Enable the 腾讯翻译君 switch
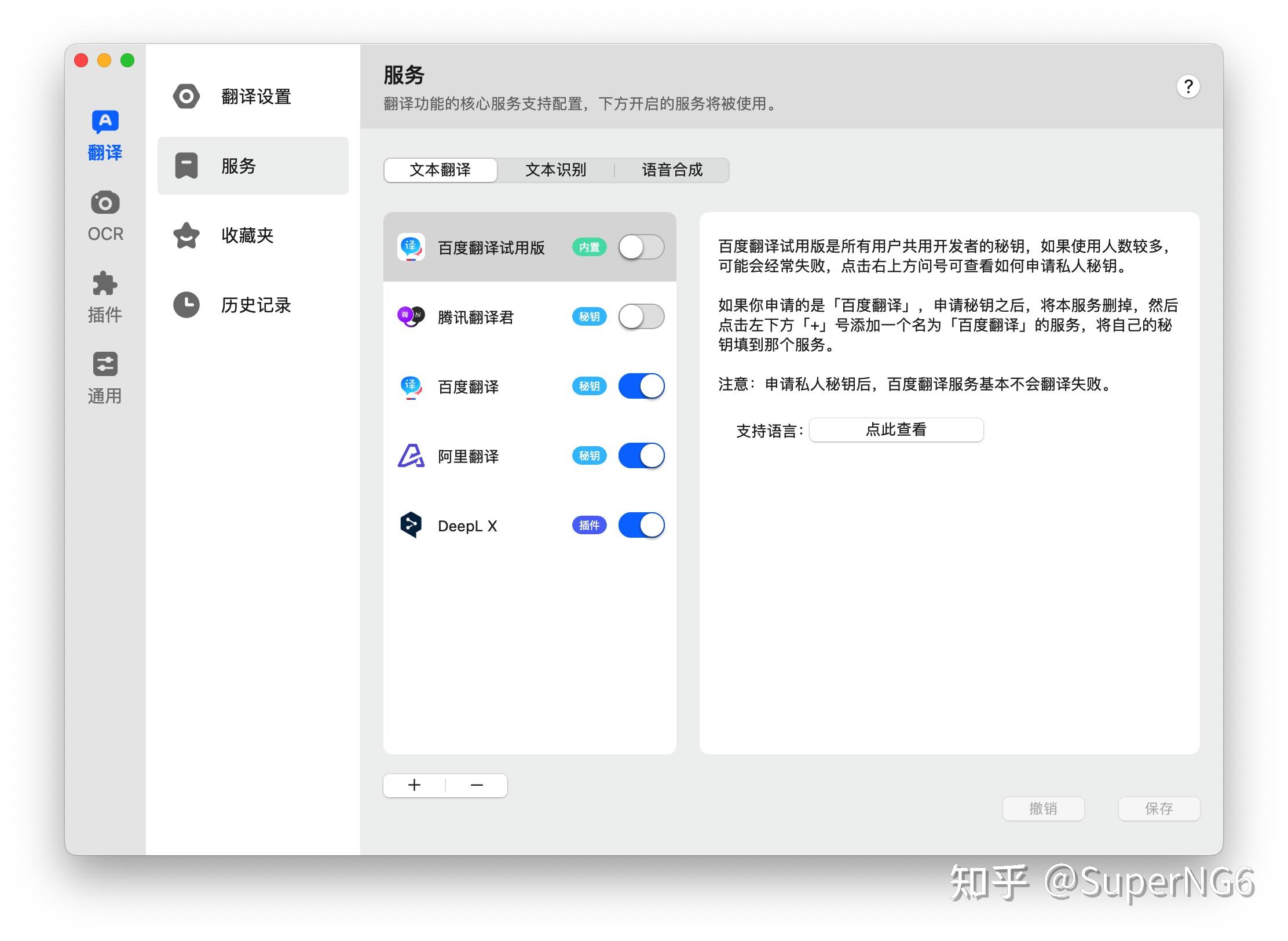The width and height of the screenshot is (1288, 941). [x=642, y=316]
